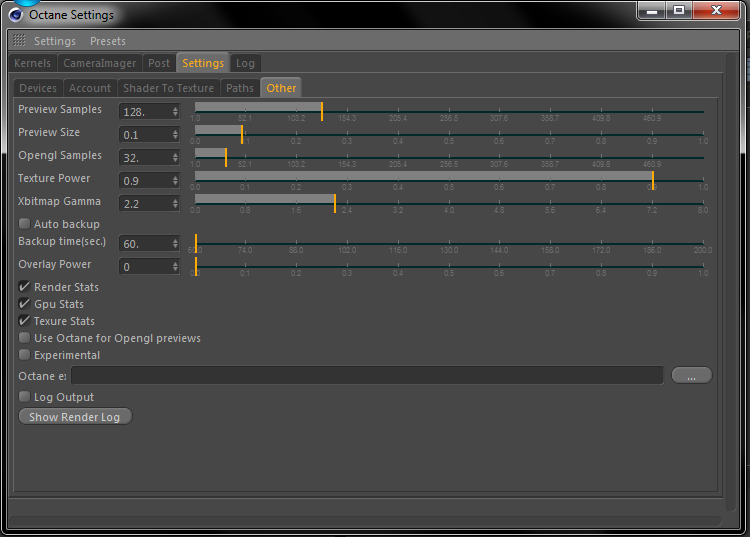The width and height of the screenshot is (750, 537).
Task: Close the Octane Settings window
Action: coord(716,11)
